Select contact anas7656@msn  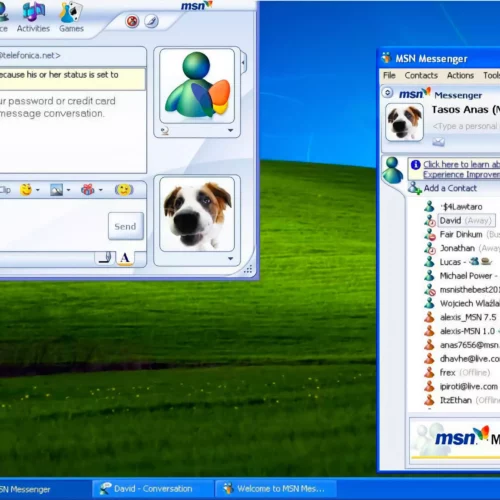click(470, 345)
